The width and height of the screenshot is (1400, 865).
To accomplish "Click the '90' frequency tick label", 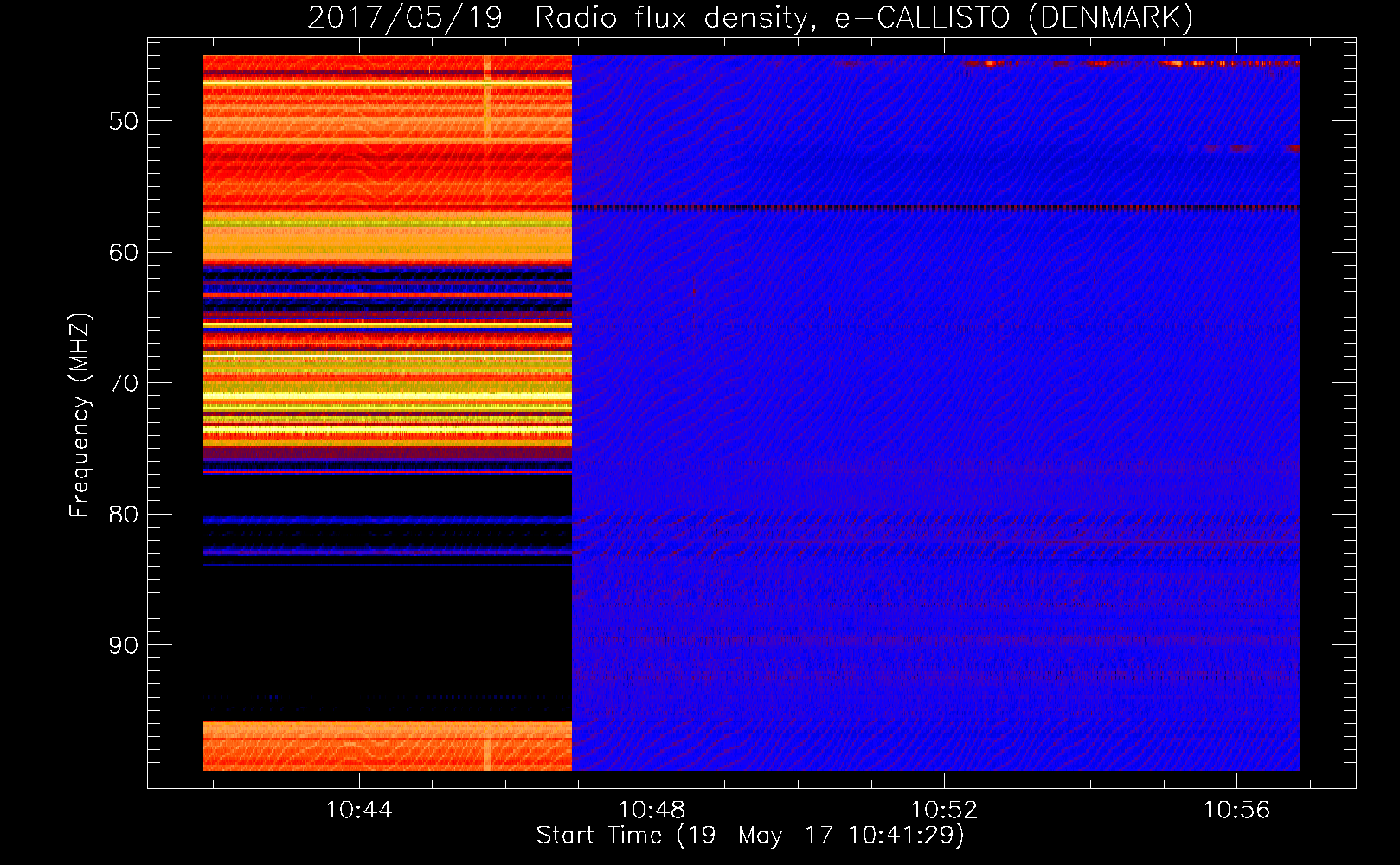I will [x=124, y=645].
